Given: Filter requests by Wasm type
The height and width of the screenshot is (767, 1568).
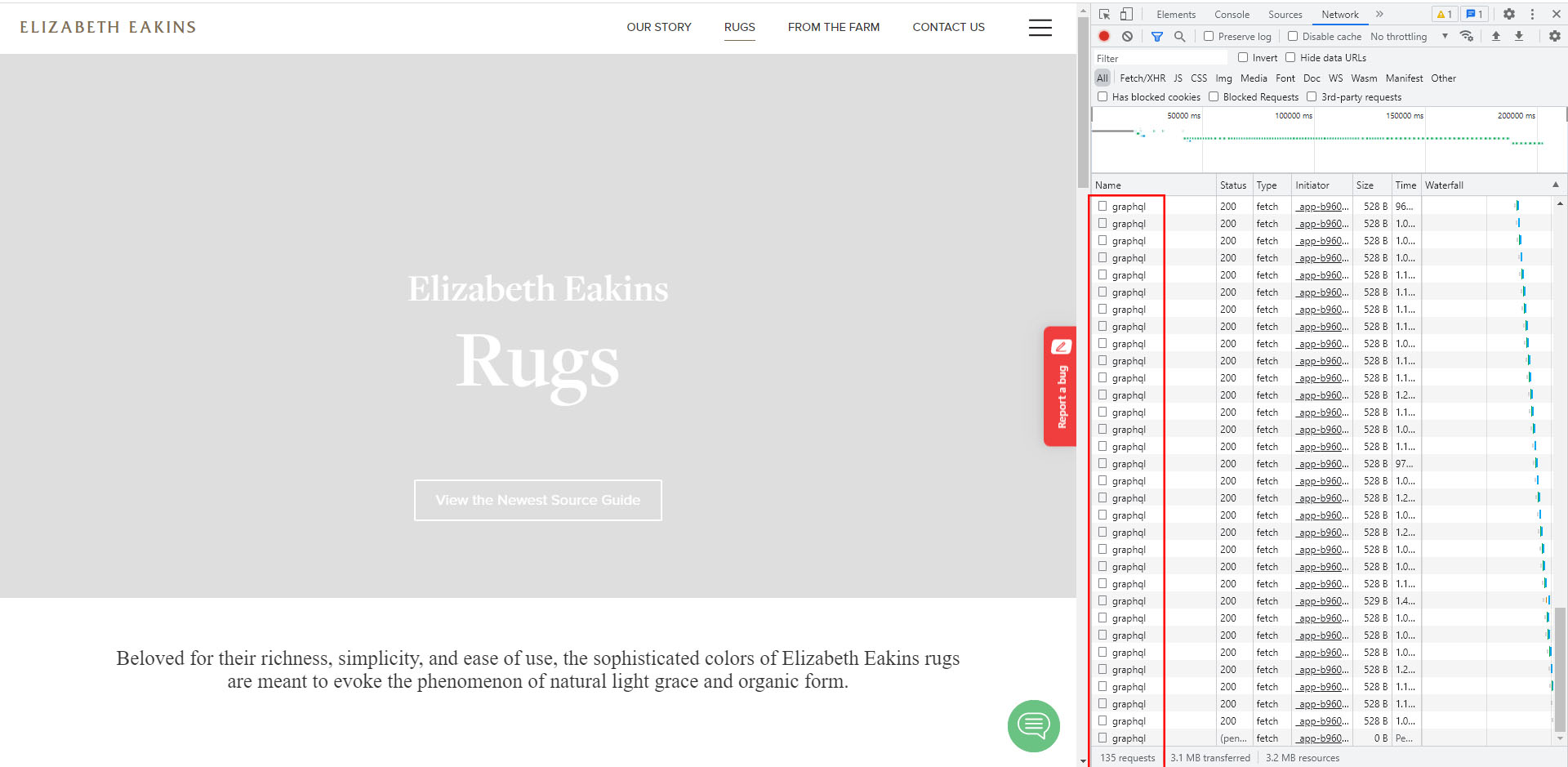Looking at the screenshot, I should (x=1364, y=78).
